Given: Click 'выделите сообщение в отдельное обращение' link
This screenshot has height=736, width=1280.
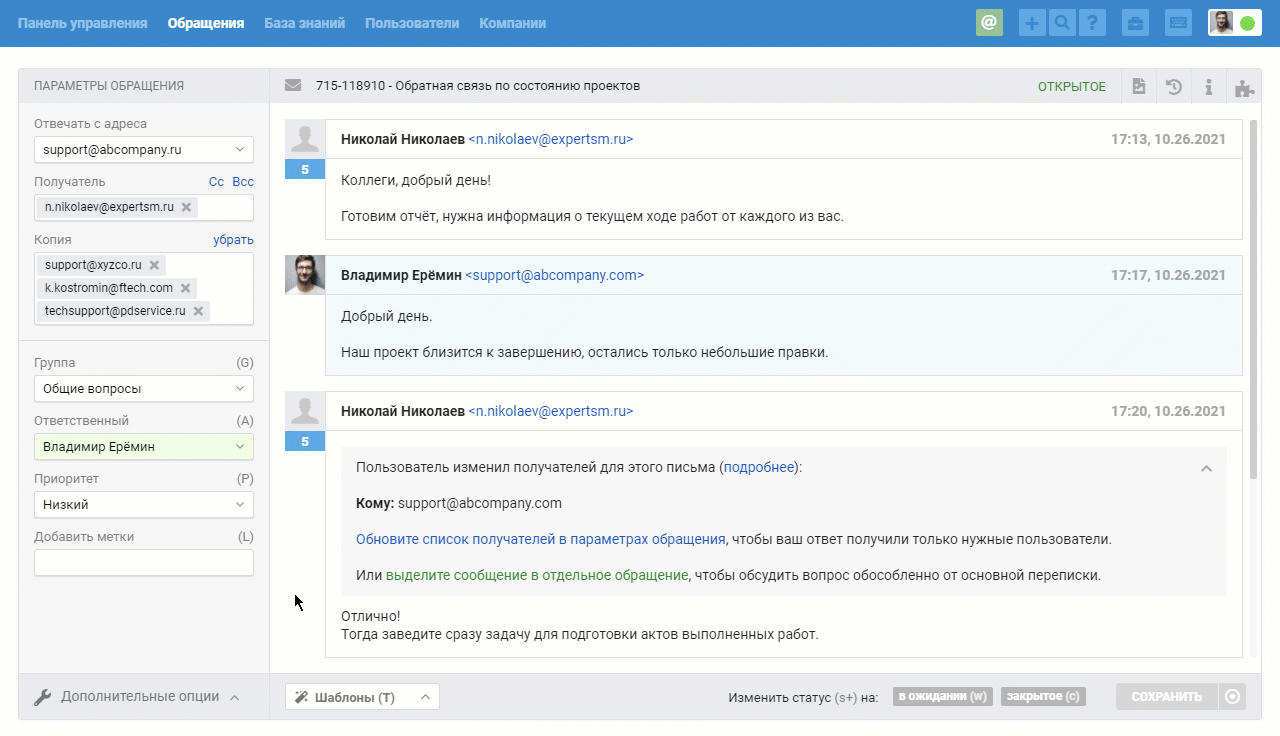Looking at the screenshot, I should (x=537, y=575).
